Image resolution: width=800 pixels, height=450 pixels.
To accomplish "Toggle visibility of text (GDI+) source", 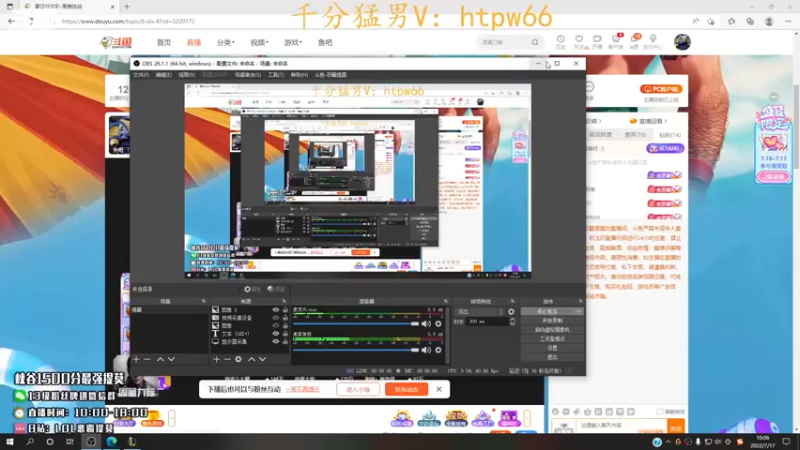I will pyautogui.click(x=276, y=334).
